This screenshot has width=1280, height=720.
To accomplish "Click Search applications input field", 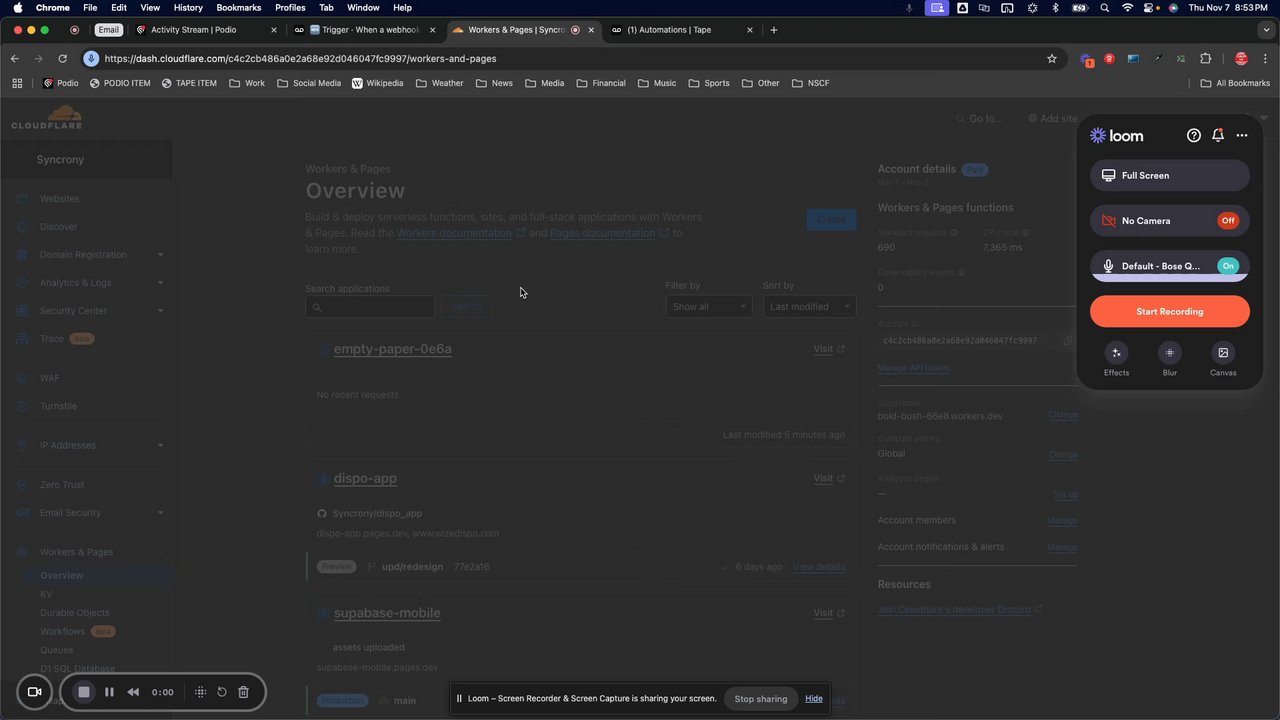I will pyautogui.click(x=370, y=307).
